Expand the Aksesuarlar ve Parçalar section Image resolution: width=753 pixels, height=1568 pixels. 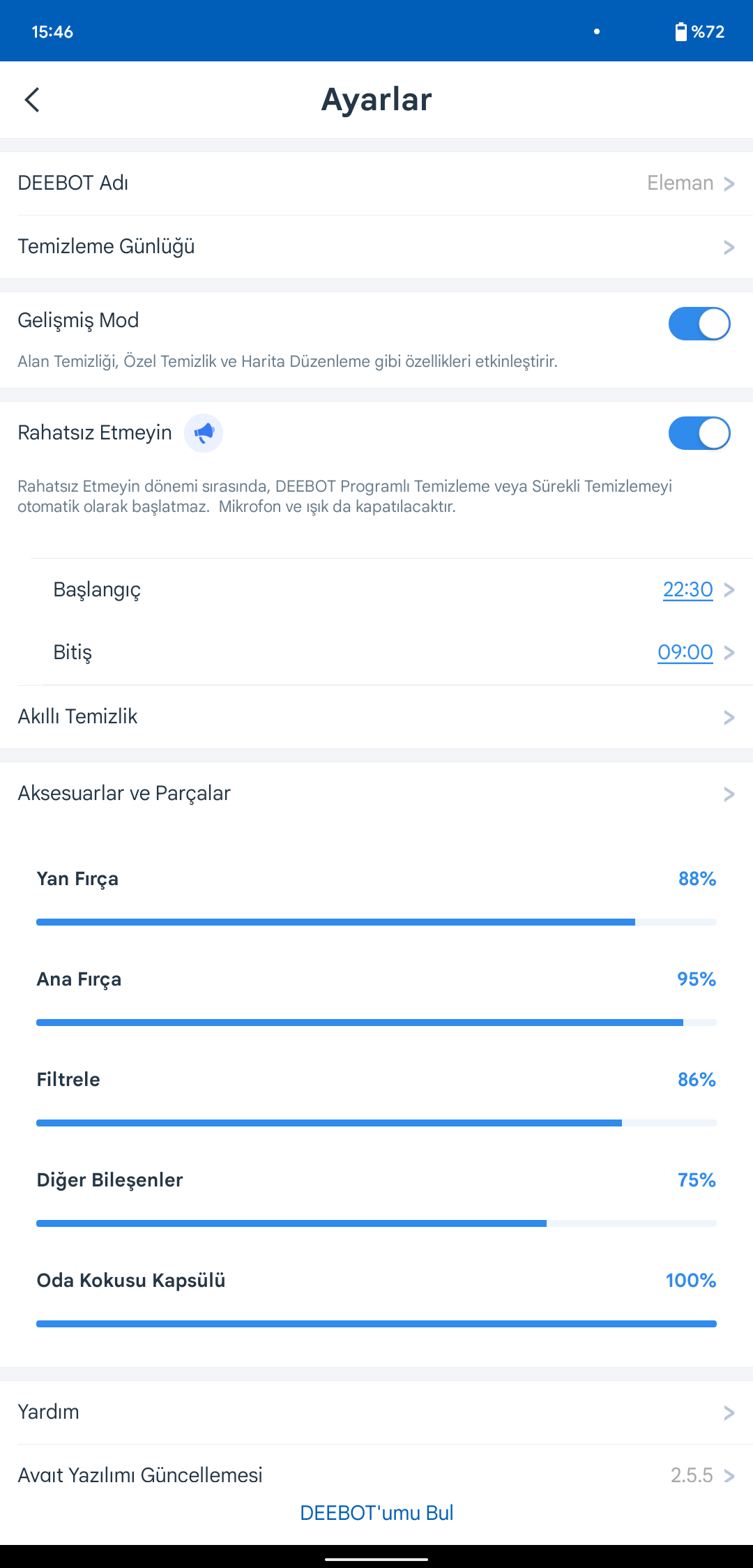point(376,794)
